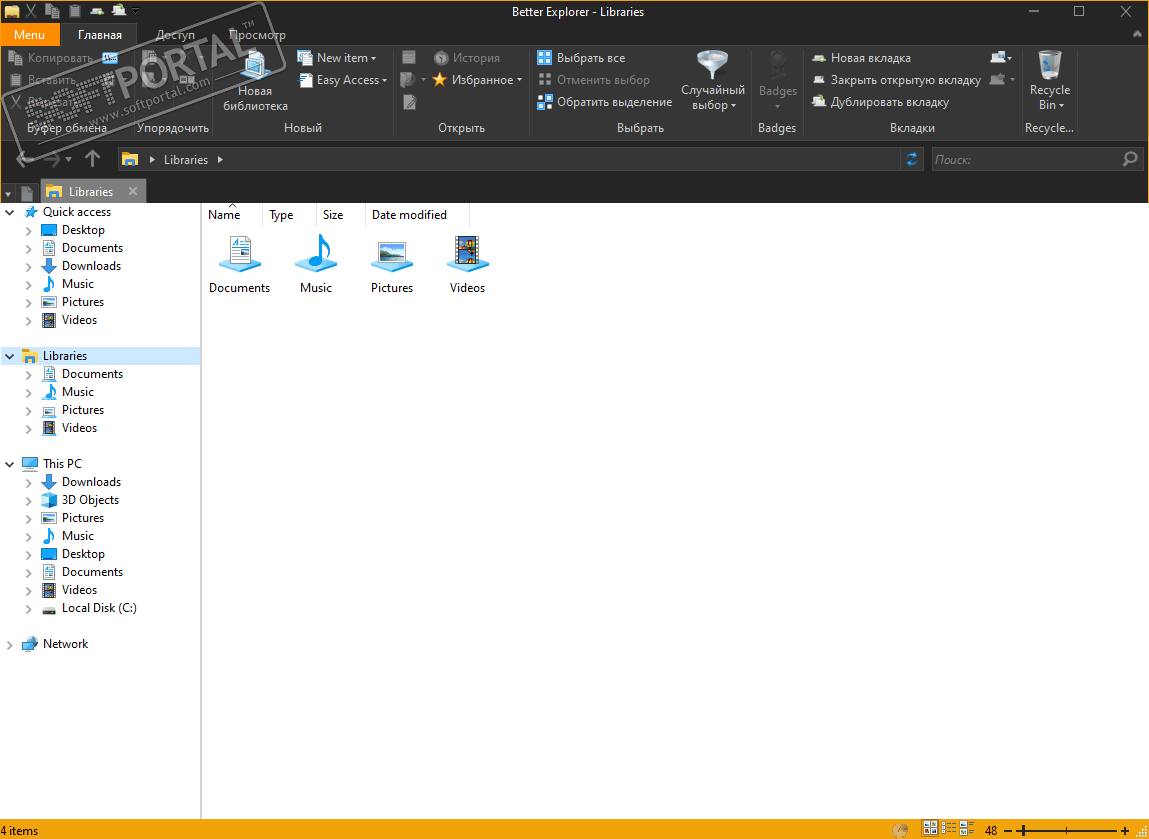
Task: Click the magnifier search icon
Action: pyautogui.click(x=1131, y=159)
